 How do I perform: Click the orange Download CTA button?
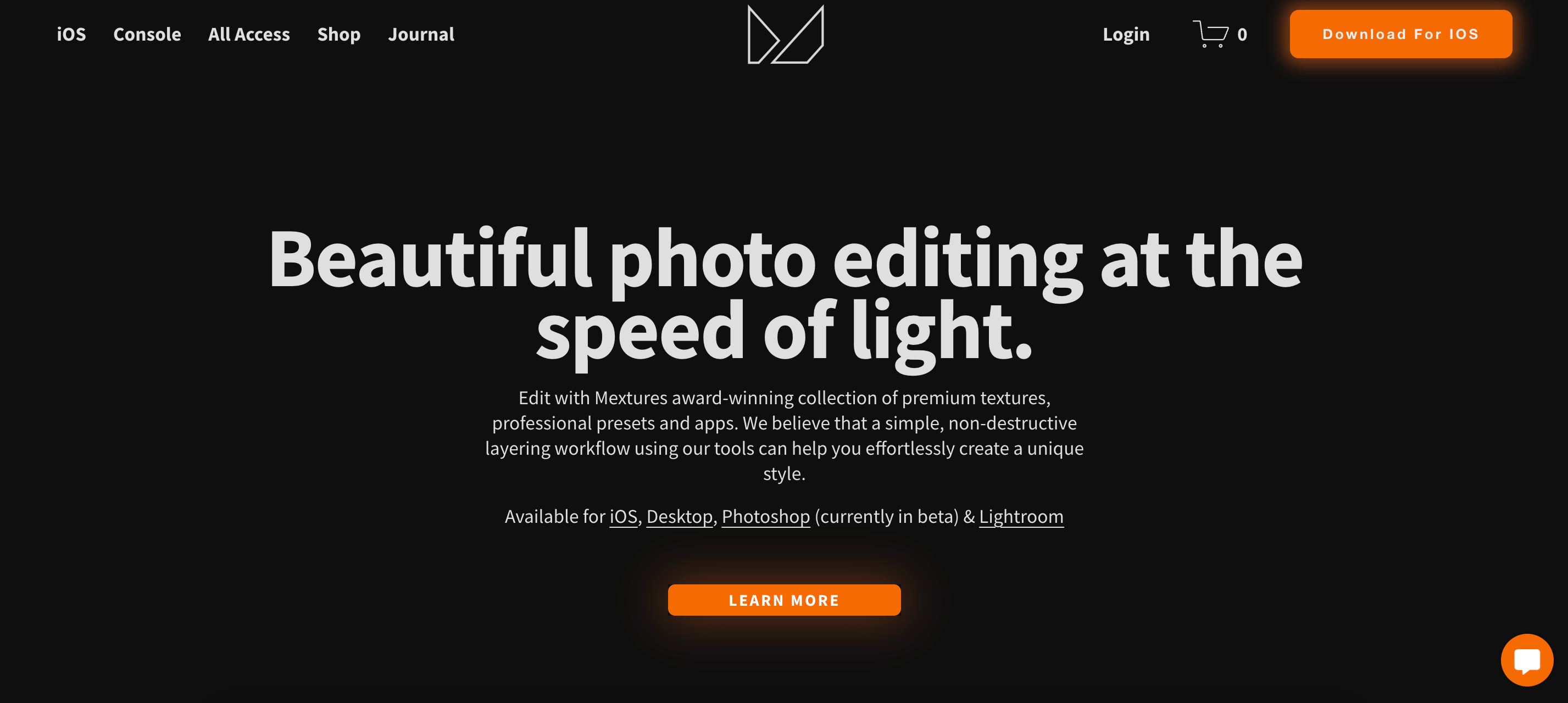click(1400, 34)
